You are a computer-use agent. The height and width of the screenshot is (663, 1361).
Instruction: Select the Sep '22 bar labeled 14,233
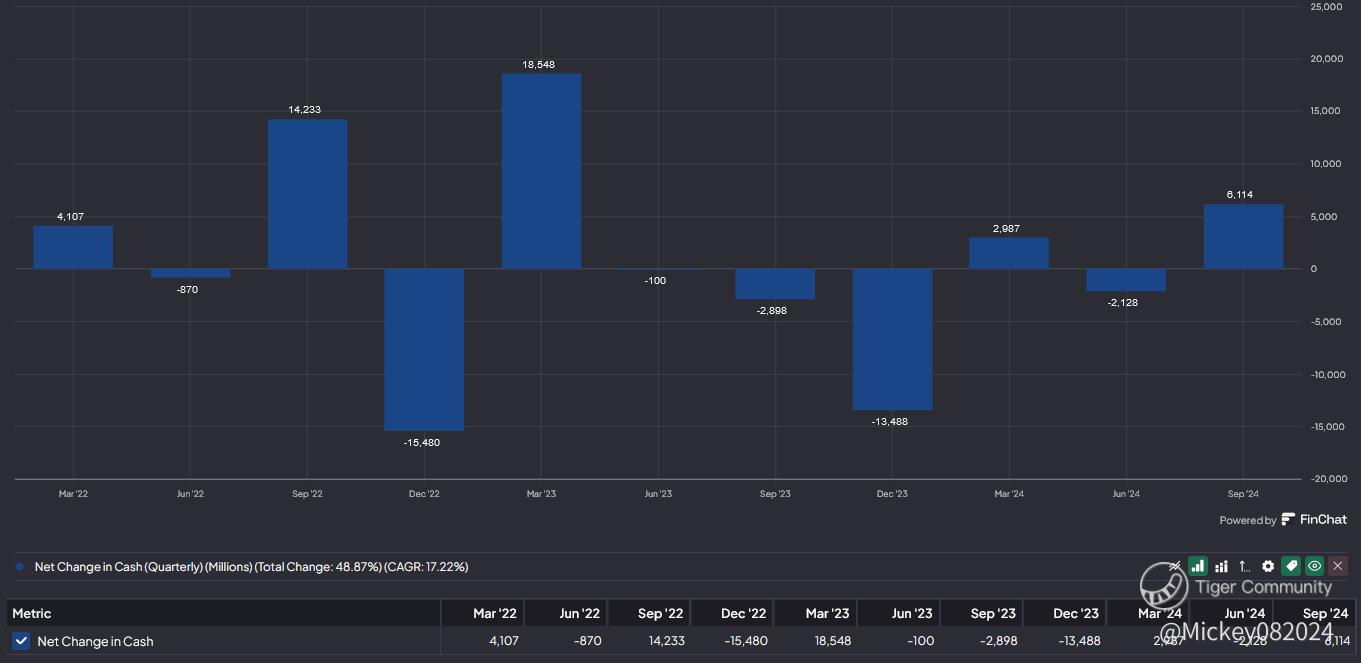(307, 193)
